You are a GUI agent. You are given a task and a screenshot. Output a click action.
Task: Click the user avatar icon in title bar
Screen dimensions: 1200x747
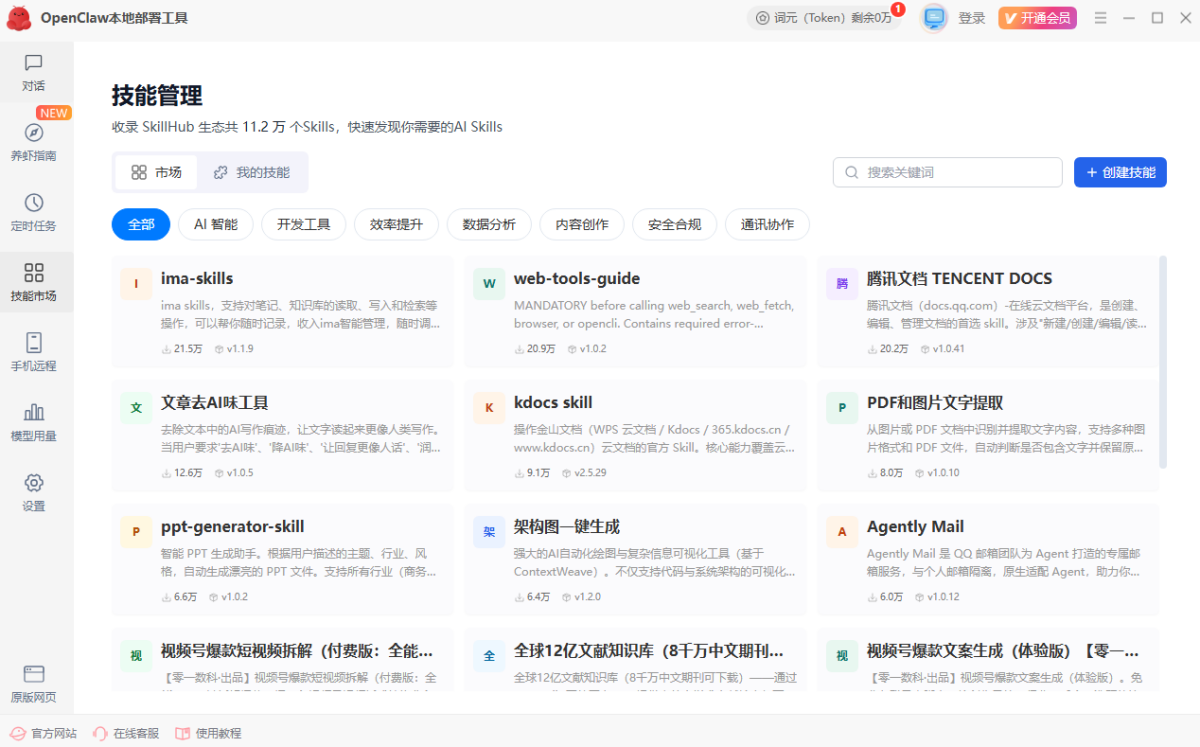(x=934, y=18)
